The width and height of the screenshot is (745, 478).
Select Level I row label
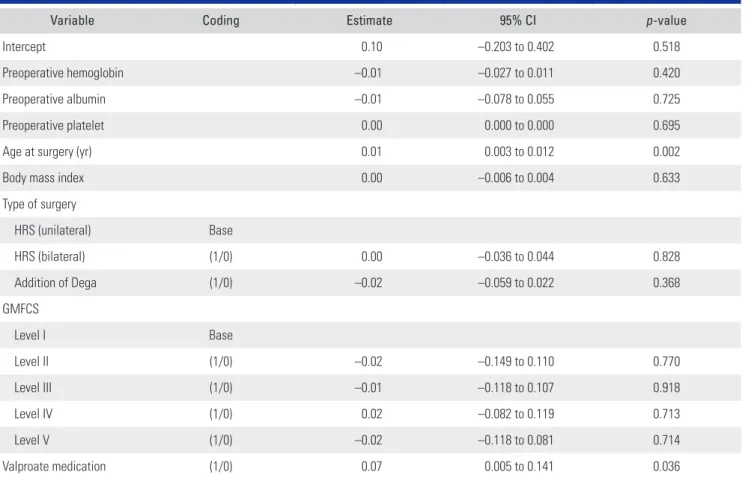(30, 335)
